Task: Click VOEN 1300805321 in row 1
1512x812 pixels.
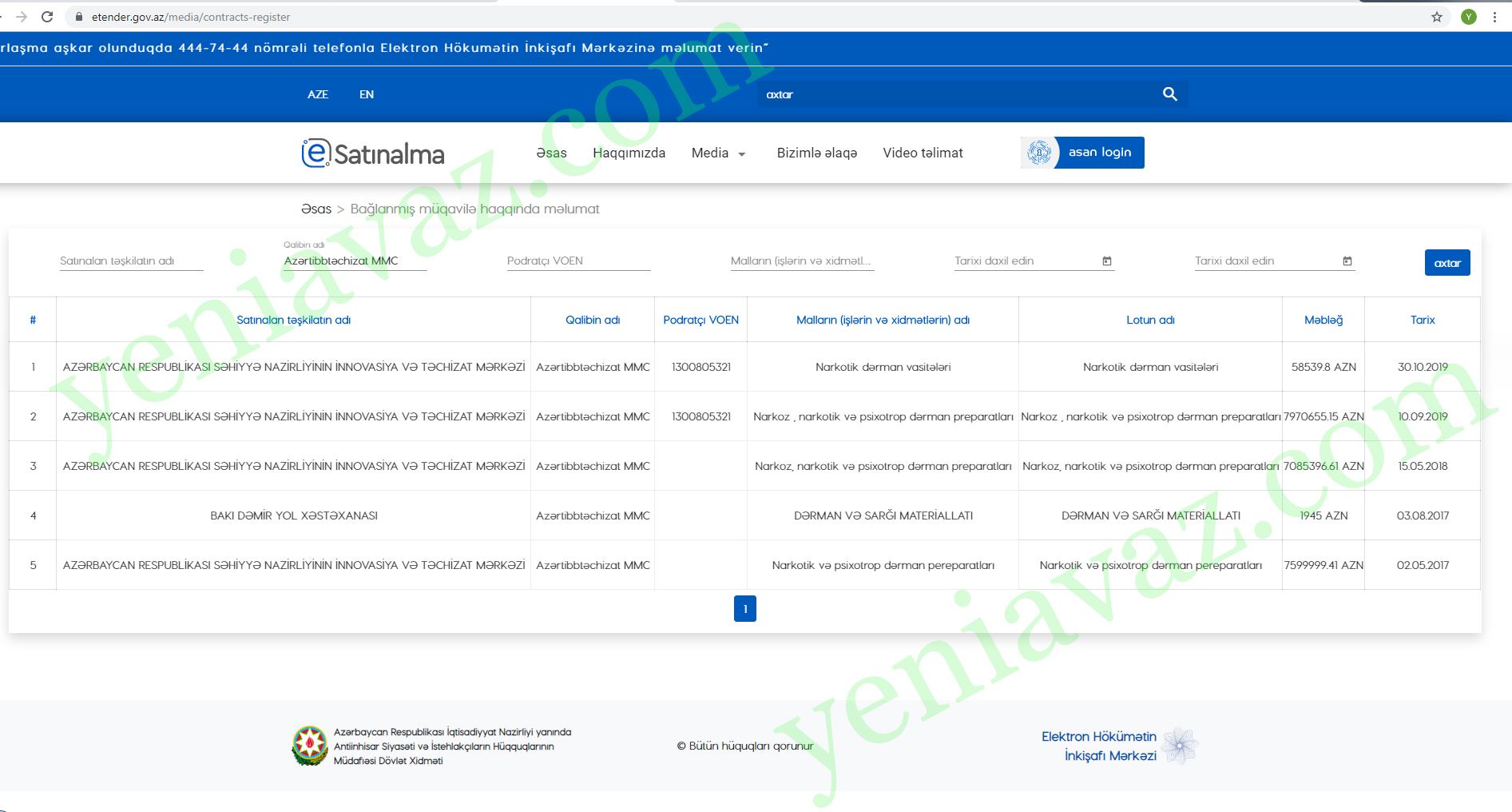Action: (x=701, y=367)
